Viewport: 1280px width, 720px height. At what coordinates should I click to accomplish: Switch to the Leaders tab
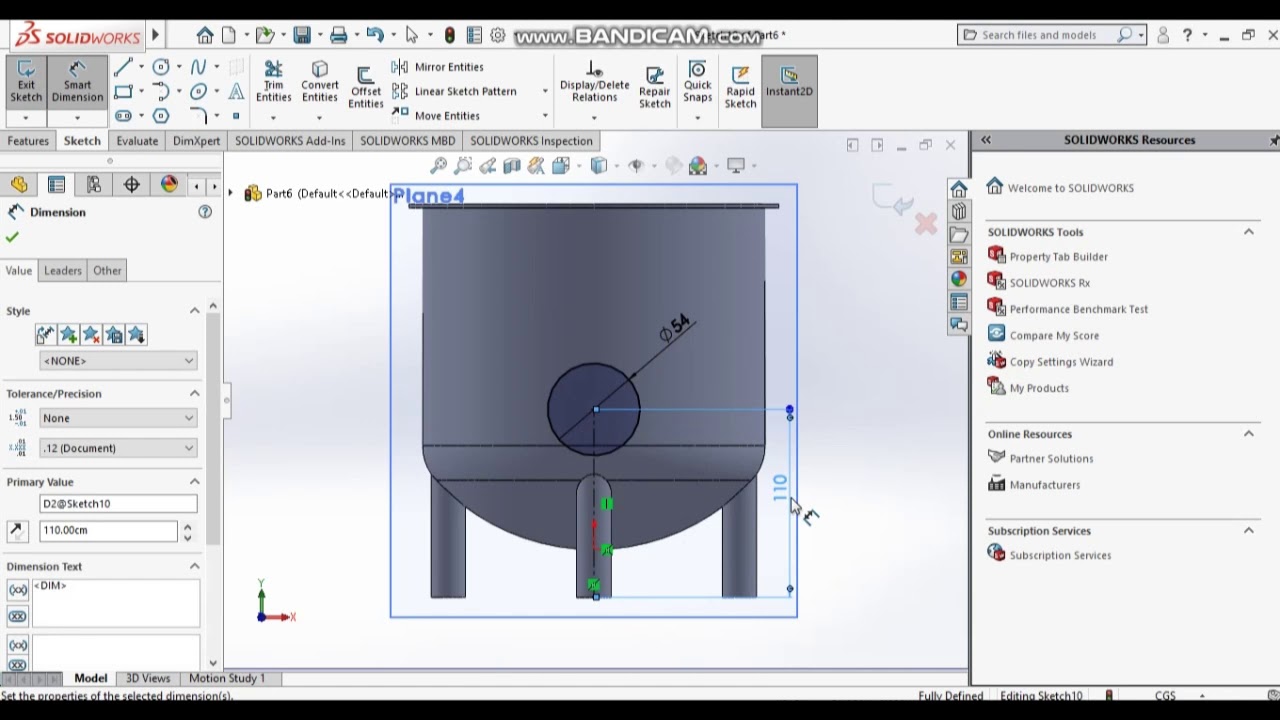[62, 270]
